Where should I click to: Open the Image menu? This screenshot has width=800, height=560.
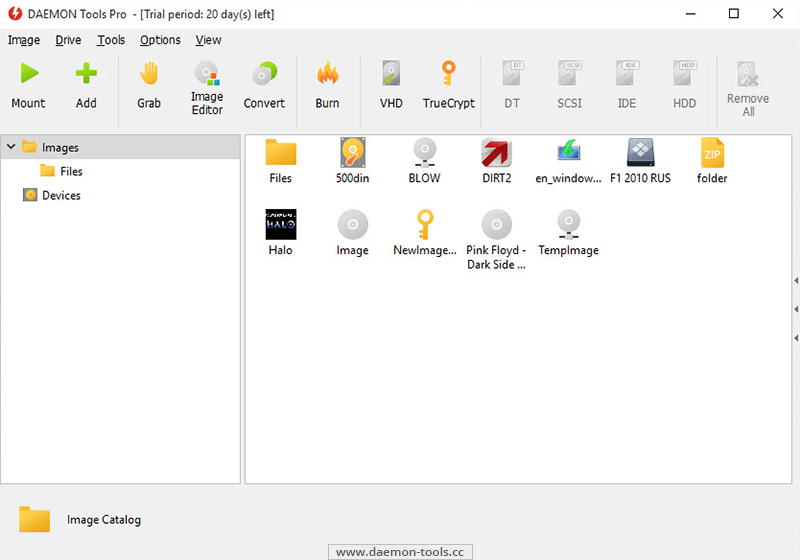(23, 40)
